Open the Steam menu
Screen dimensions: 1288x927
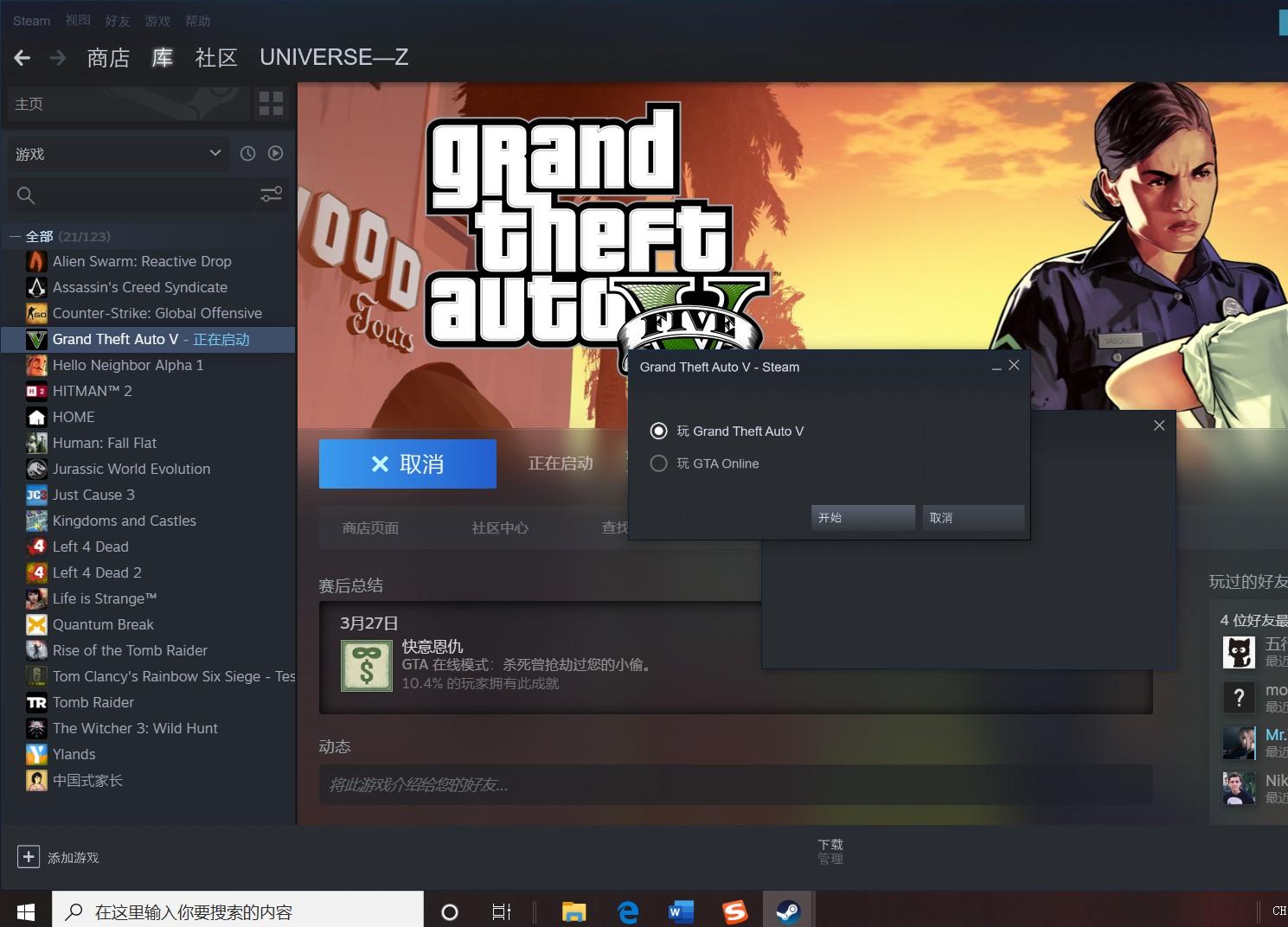coord(31,21)
